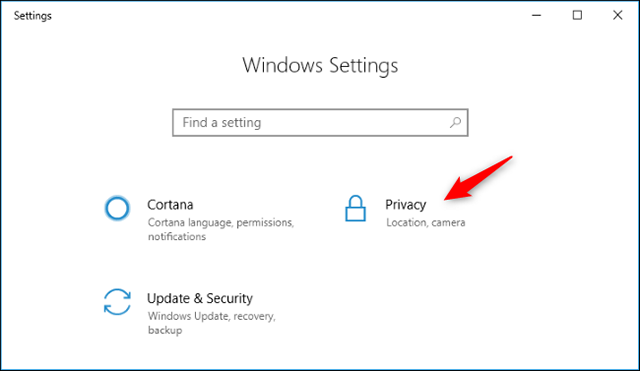Minimize the Settings window
This screenshot has width=640, height=371.
coord(536,16)
